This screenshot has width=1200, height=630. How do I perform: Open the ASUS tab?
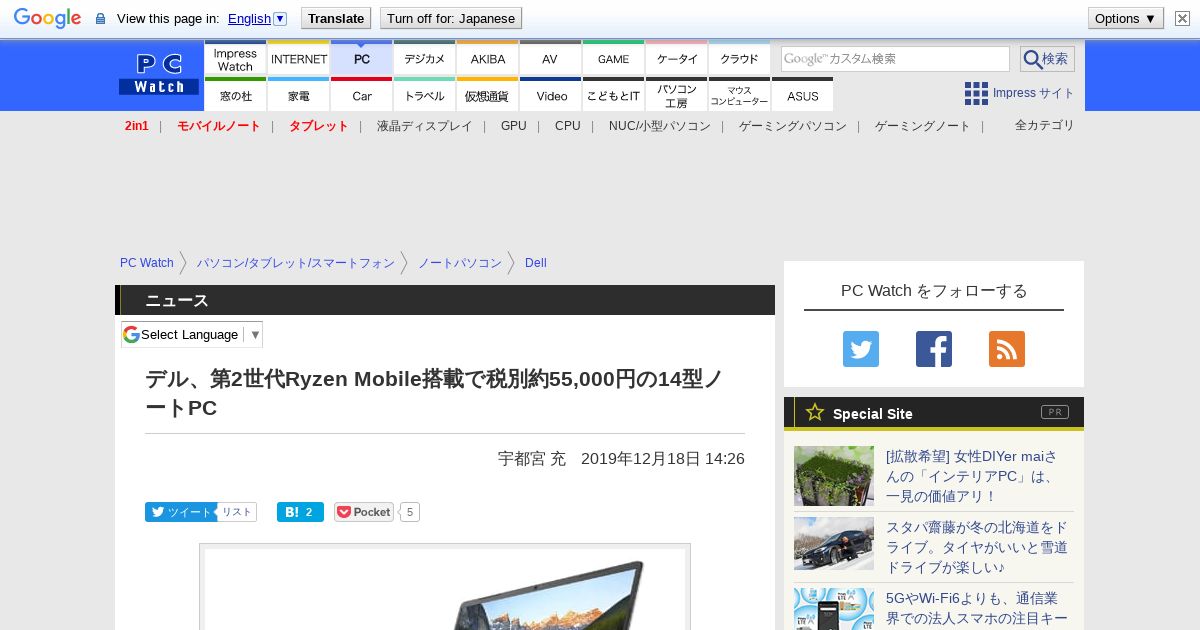click(x=803, y=95)
